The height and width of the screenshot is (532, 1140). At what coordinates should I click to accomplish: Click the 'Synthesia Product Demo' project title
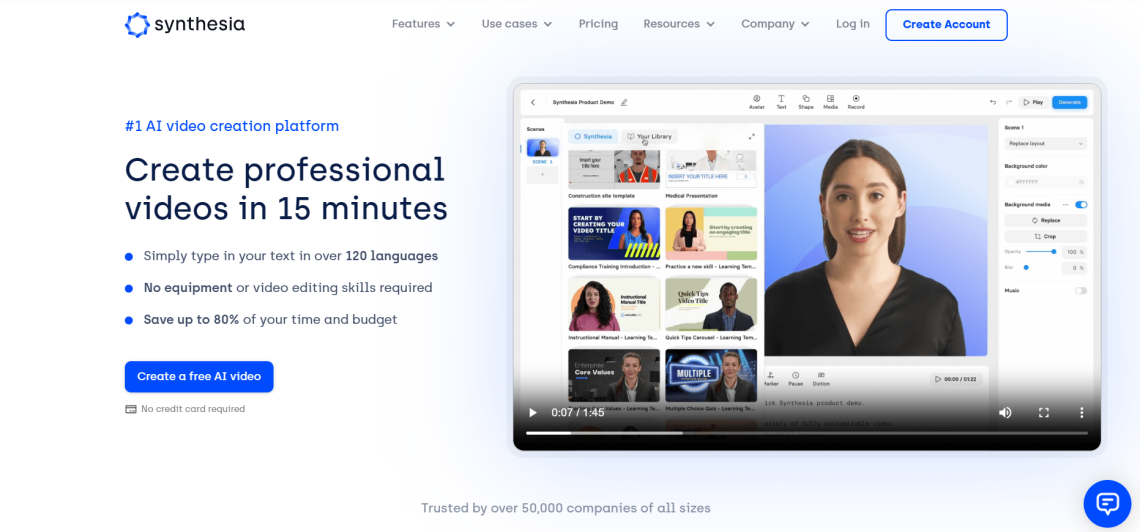(x=583, y=102)
